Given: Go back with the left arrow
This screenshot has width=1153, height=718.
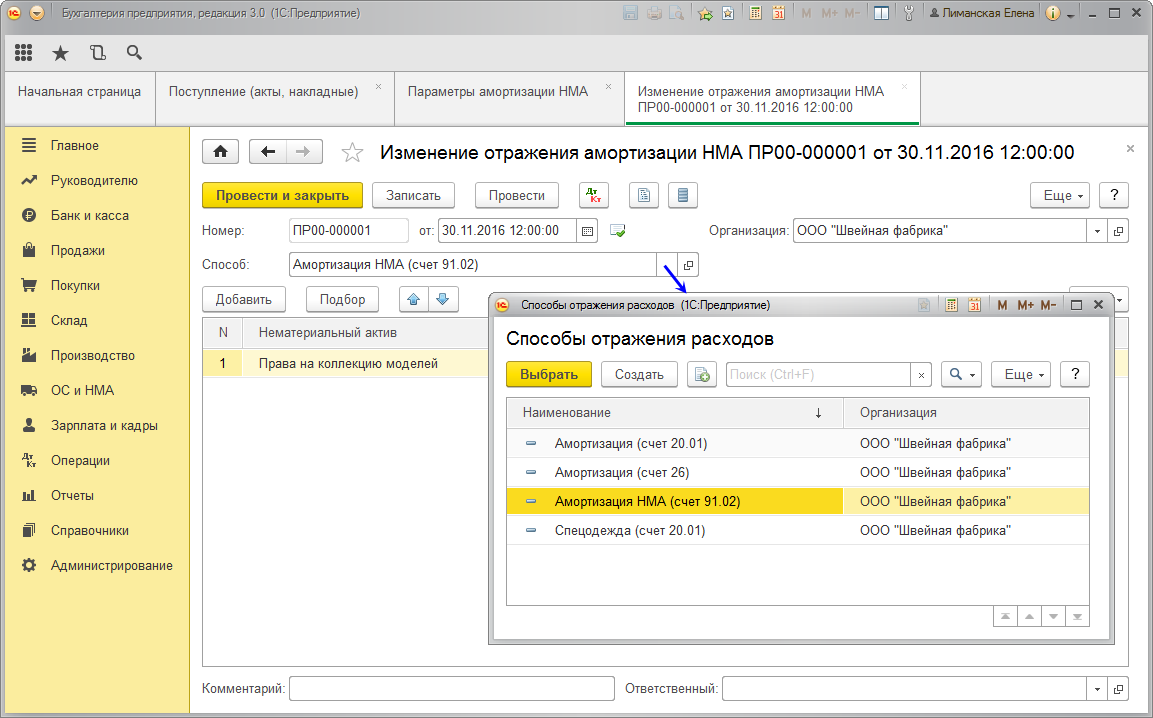Looking at the screenshot, I should pos(268,152).
